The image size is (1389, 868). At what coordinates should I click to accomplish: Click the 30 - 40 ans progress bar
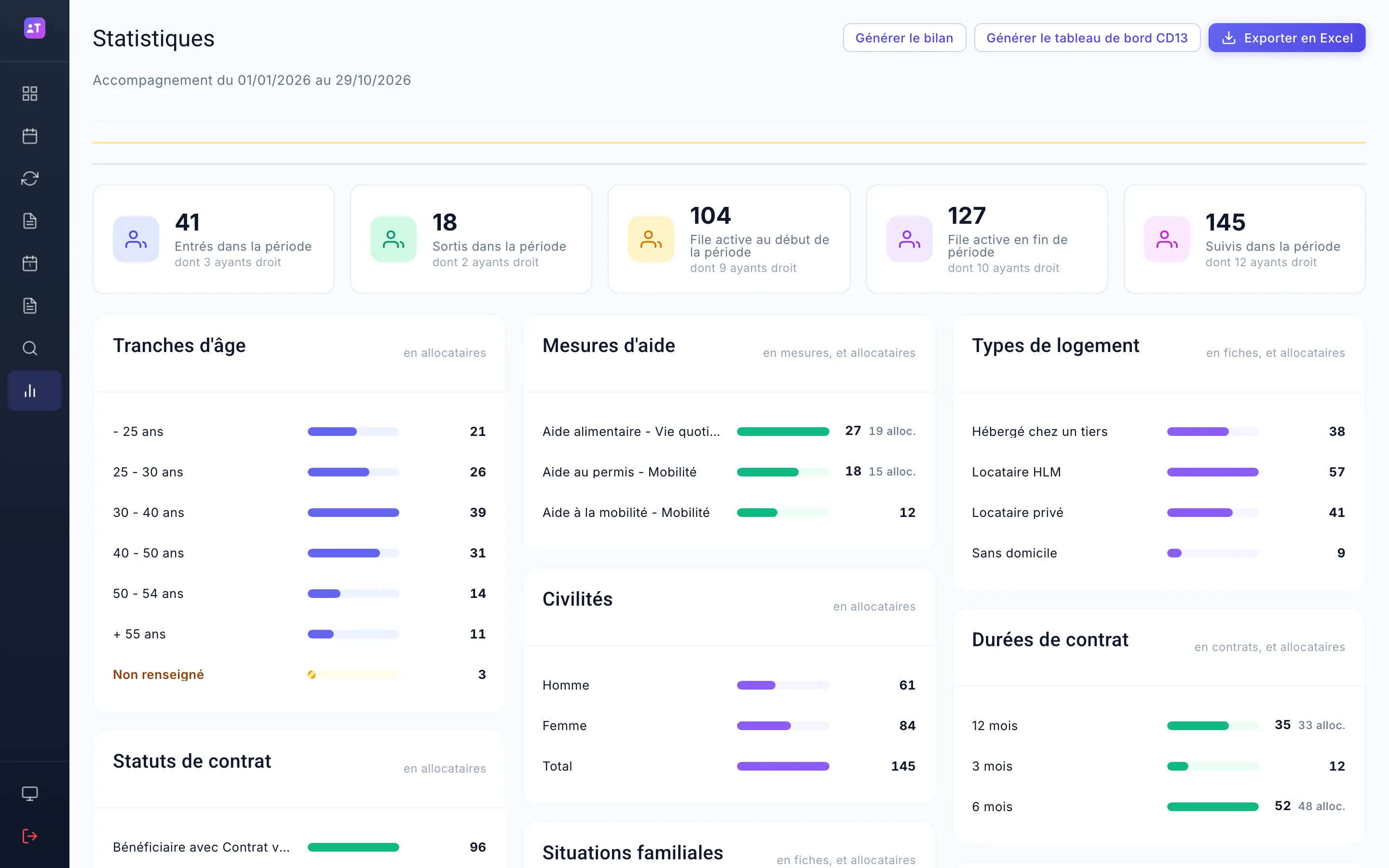point(353,513)
